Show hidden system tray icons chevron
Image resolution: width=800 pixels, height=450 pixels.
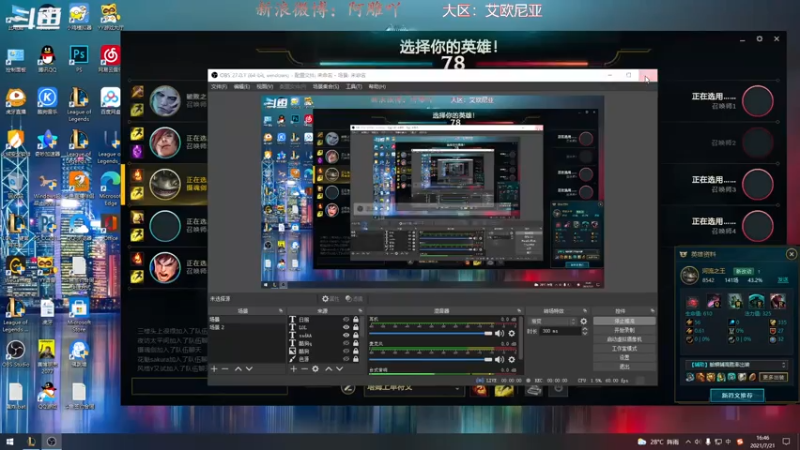pos(688,442)
